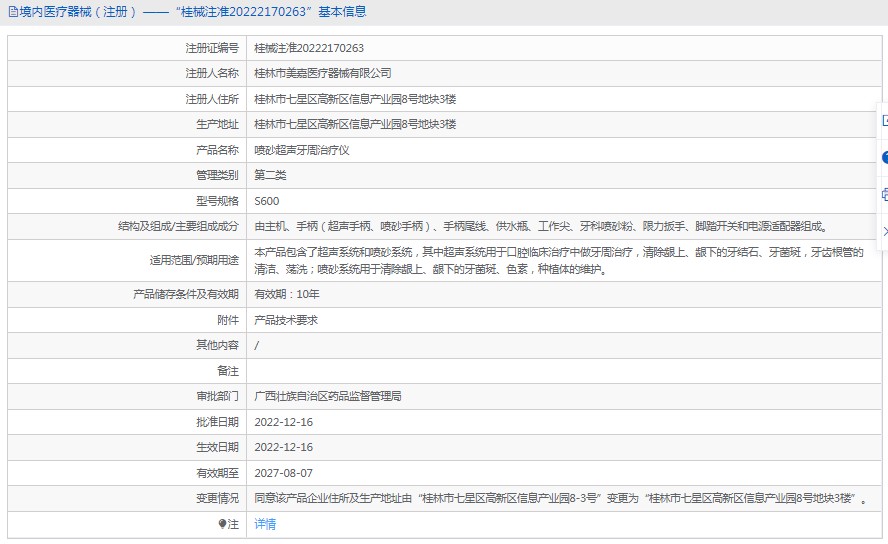Click the 生产地址 address value

355,124
